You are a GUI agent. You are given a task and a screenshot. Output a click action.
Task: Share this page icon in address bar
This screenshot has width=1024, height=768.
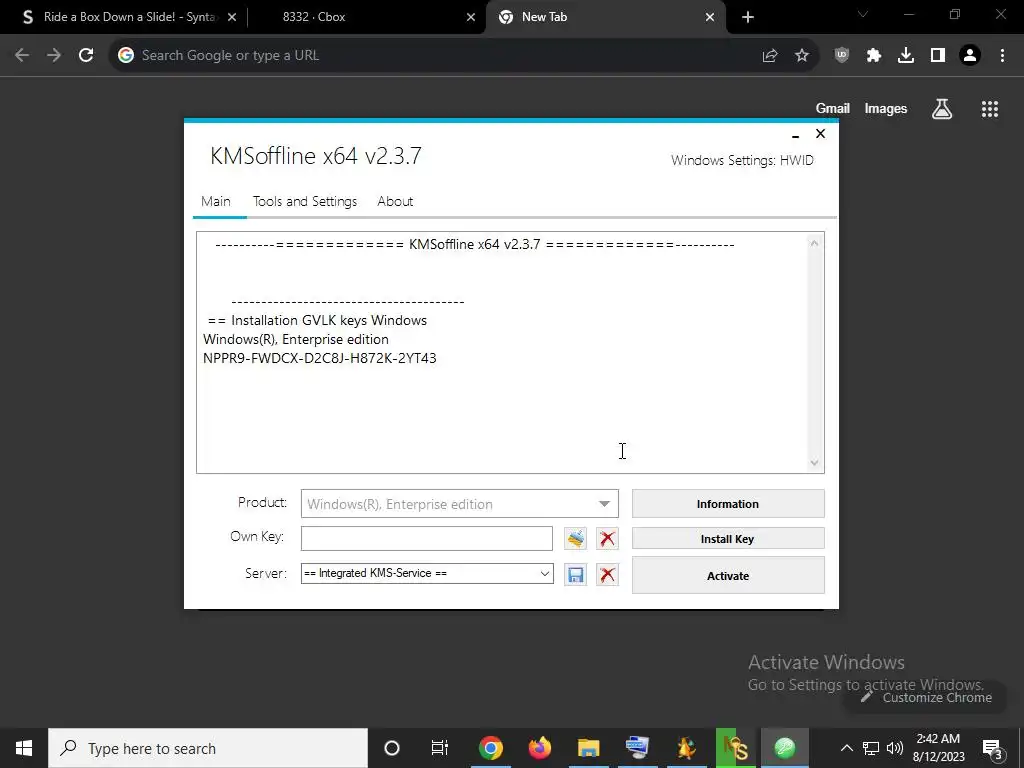pyautogui.click(x=770, y=56)
